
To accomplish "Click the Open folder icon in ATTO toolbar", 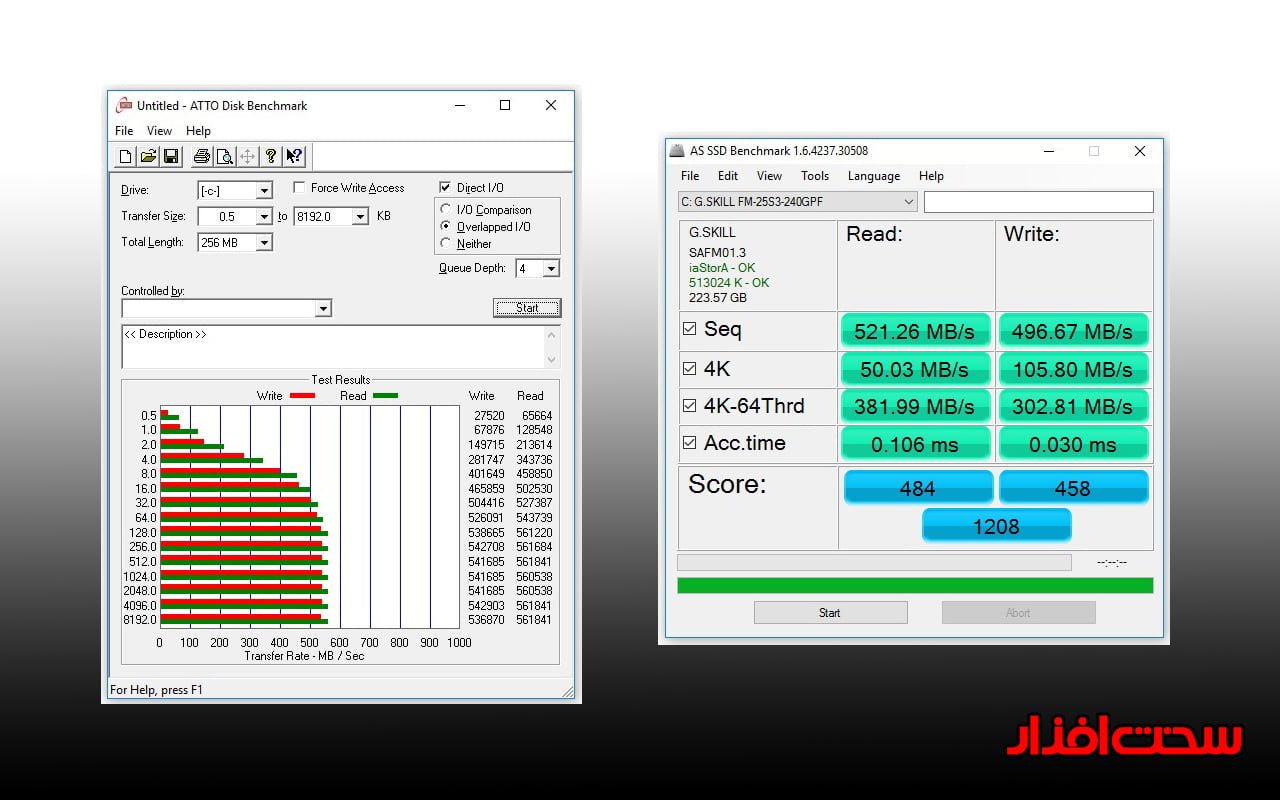I will pos(148,156).
